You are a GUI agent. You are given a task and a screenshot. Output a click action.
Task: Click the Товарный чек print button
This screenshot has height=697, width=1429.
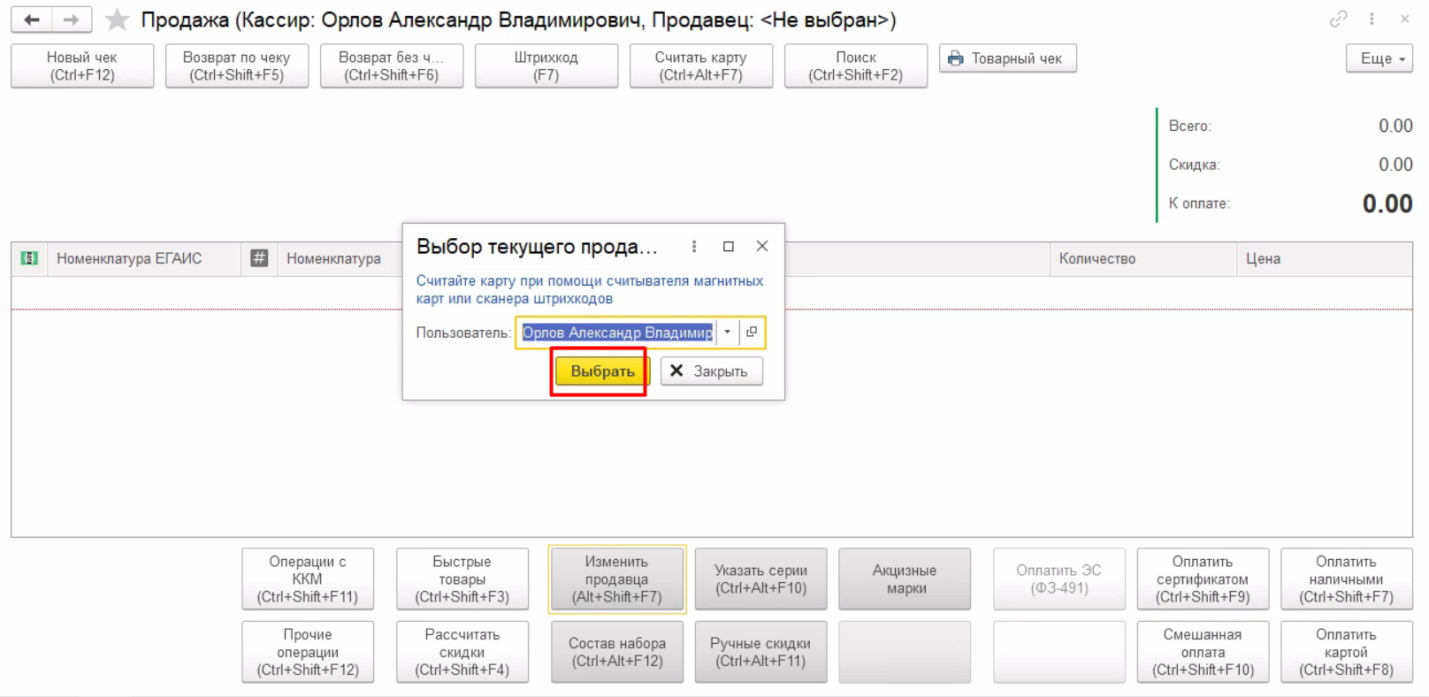(1007, 59)
